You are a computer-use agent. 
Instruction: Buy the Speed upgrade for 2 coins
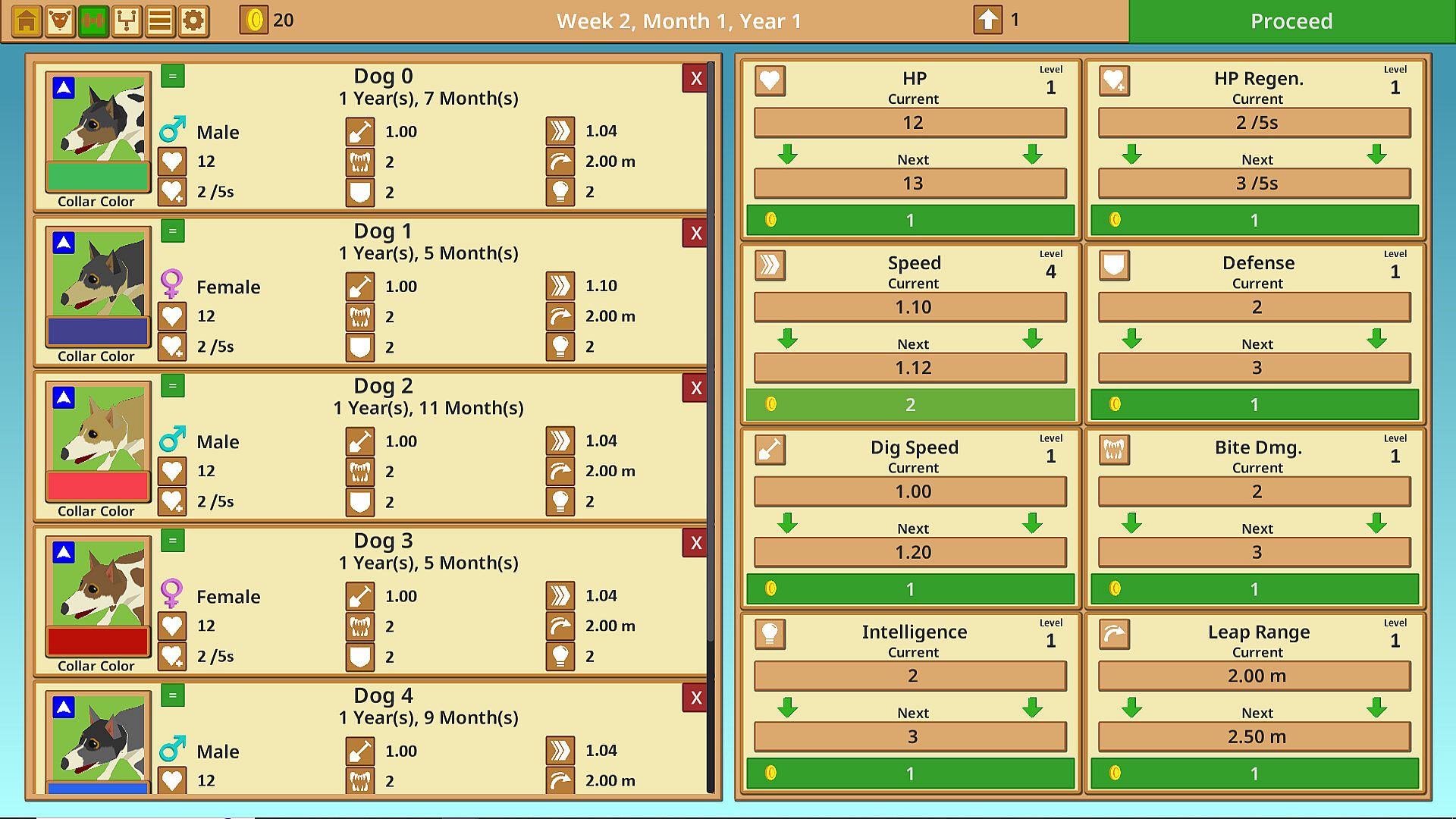click(x=910, y=405)
